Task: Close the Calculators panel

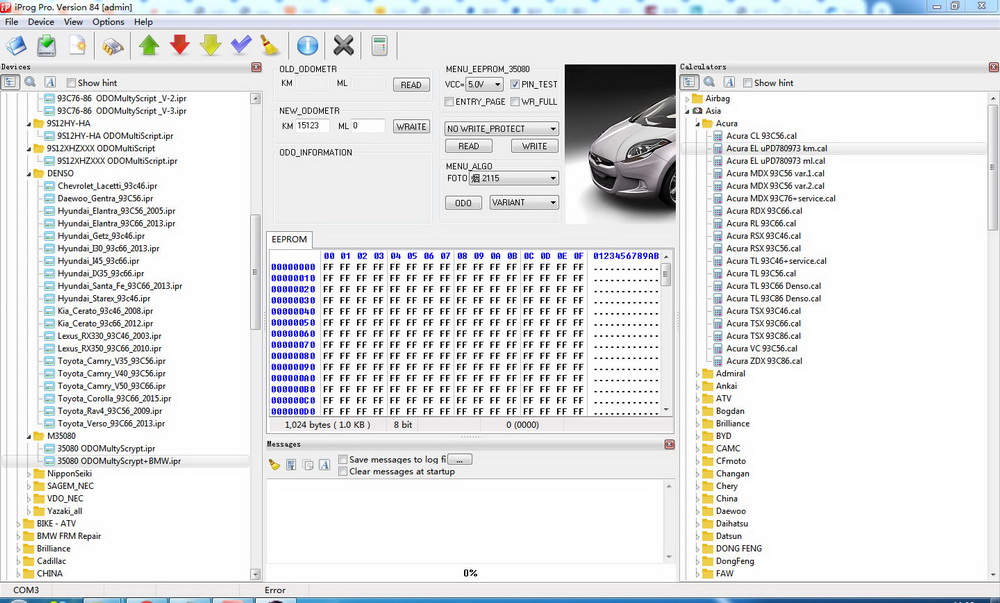Action: (994, 67)
